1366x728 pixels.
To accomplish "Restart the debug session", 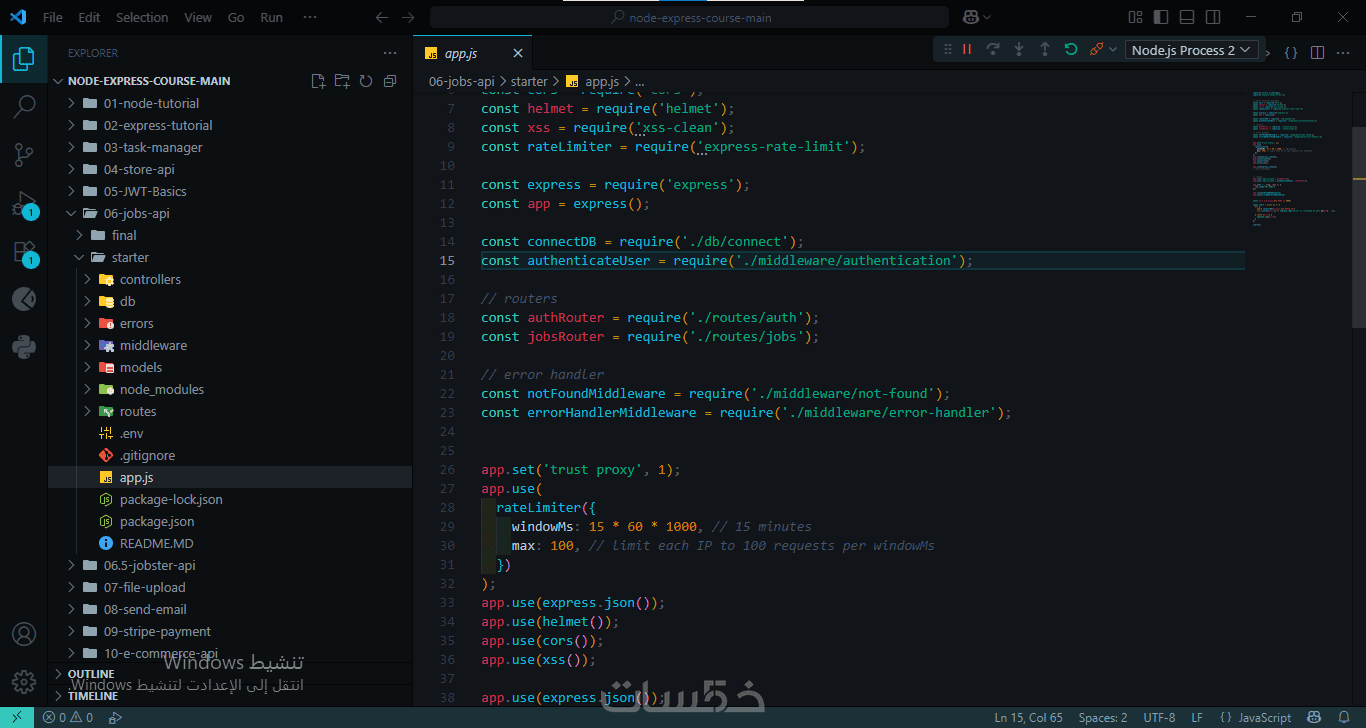I will click(1071, 49).
